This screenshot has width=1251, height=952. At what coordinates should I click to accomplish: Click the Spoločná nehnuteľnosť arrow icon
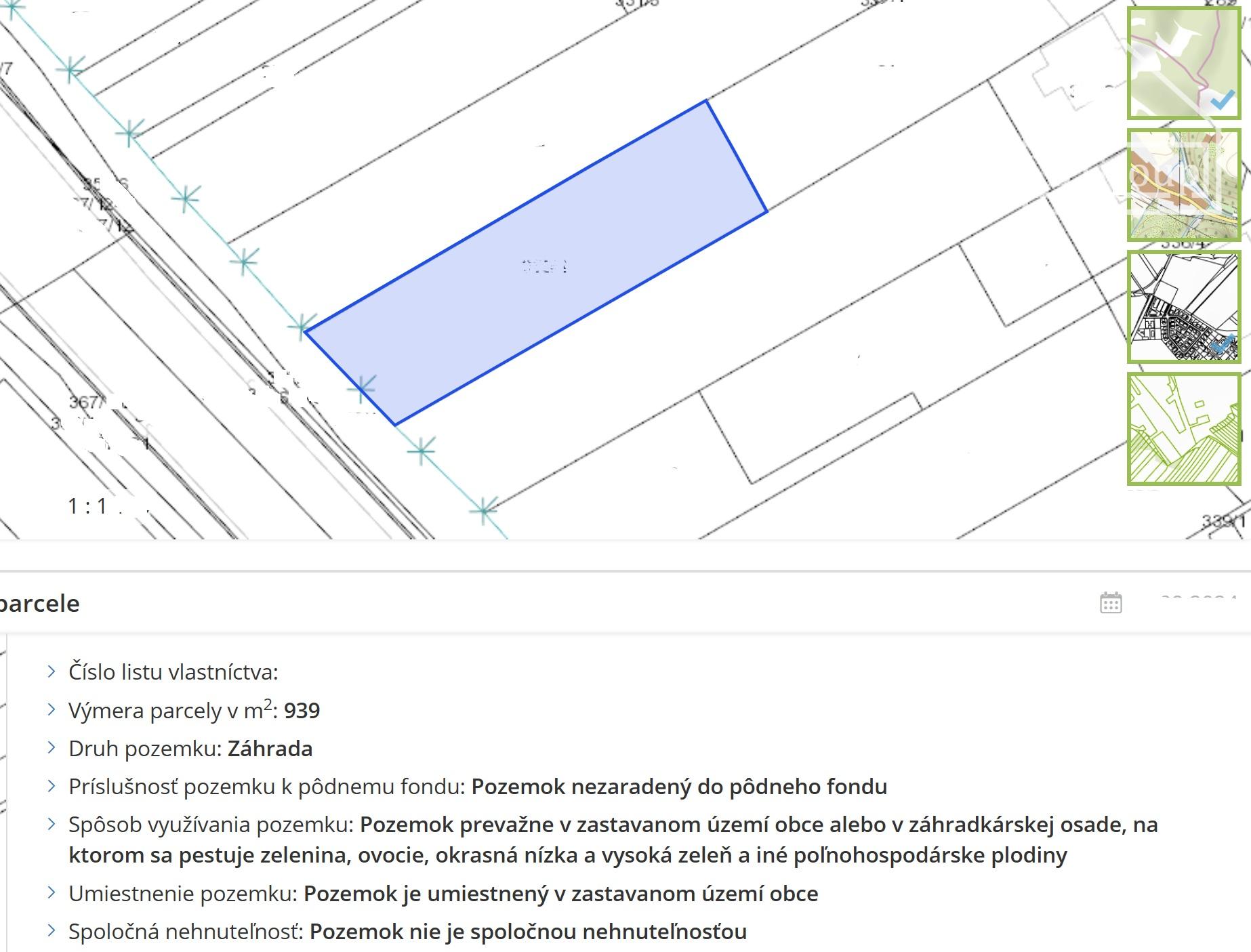coord(52,931)
